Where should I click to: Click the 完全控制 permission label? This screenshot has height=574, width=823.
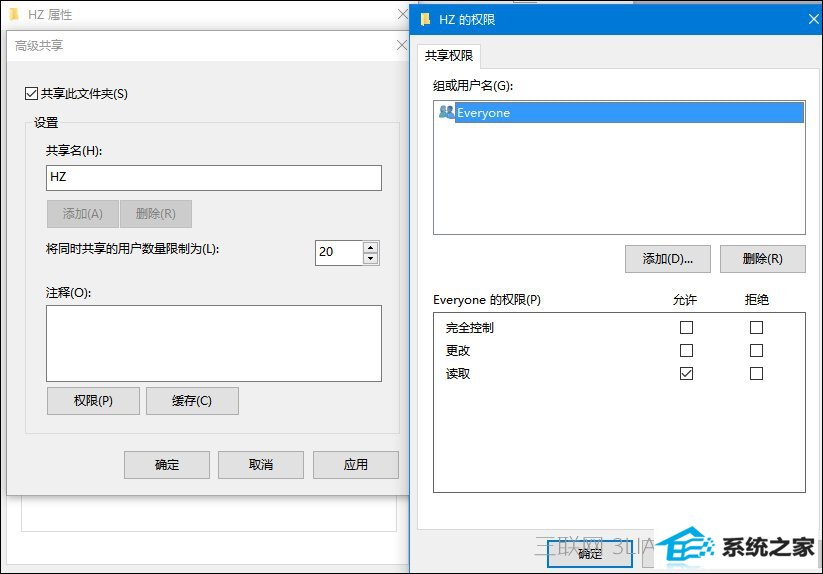(x=470, y=328)
